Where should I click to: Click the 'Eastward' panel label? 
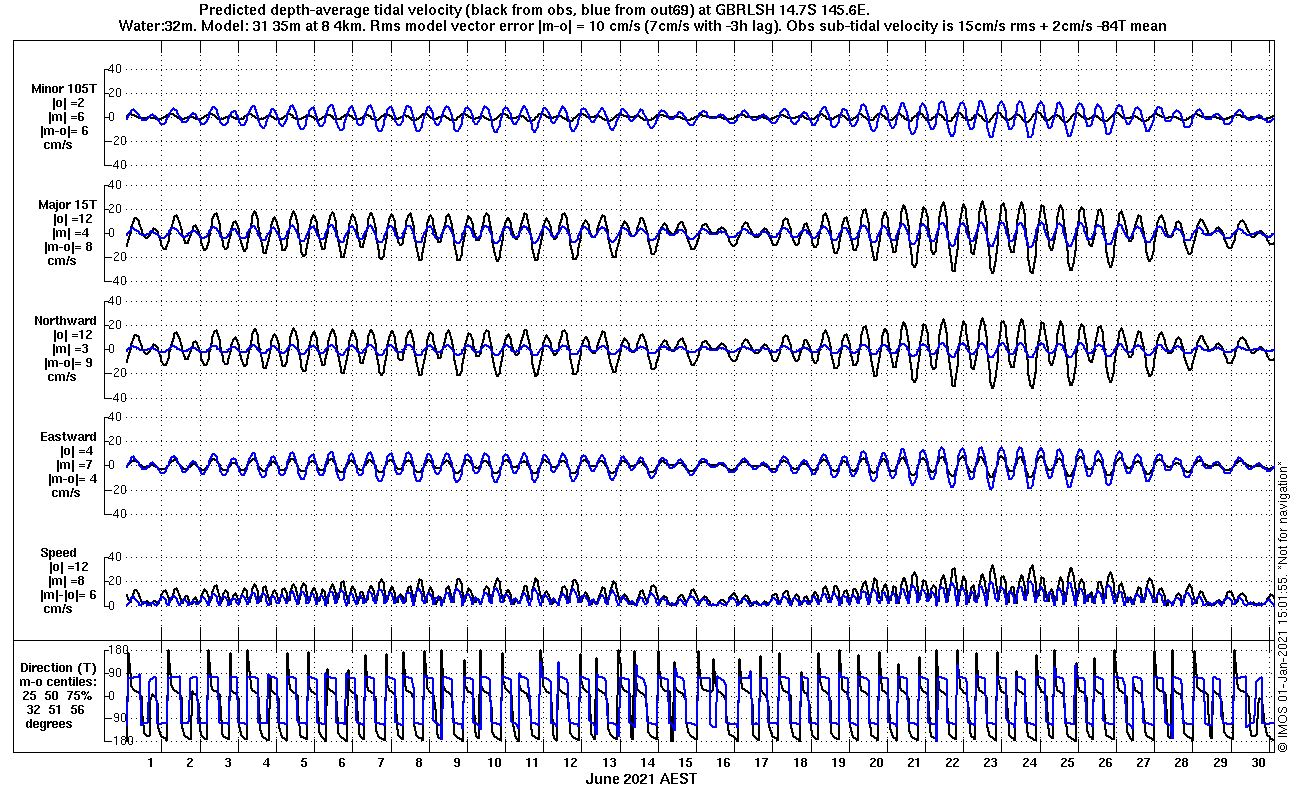[68, 437]
